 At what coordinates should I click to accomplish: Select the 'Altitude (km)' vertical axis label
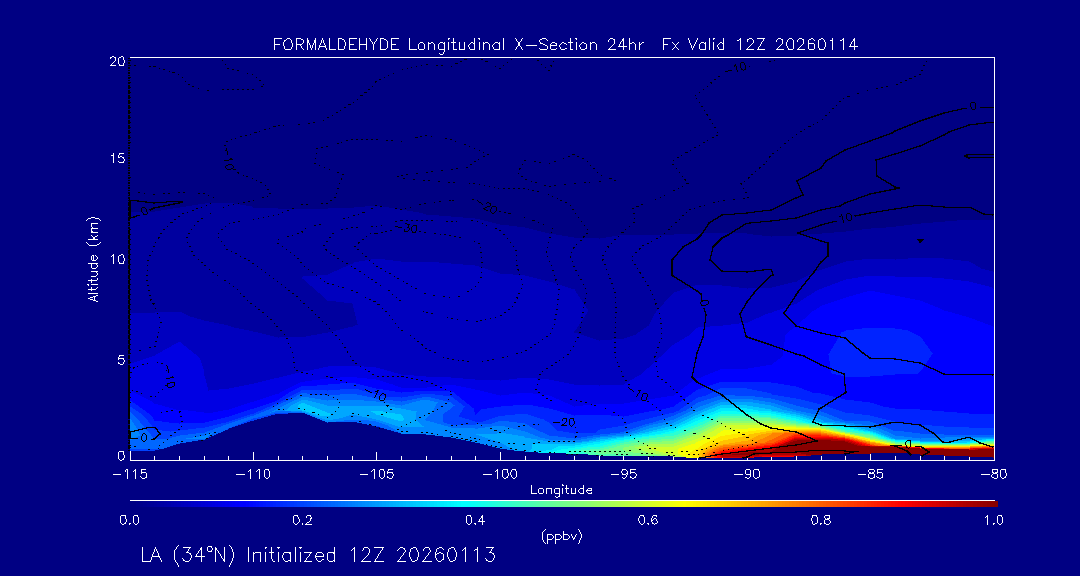[x=94, y=259]
